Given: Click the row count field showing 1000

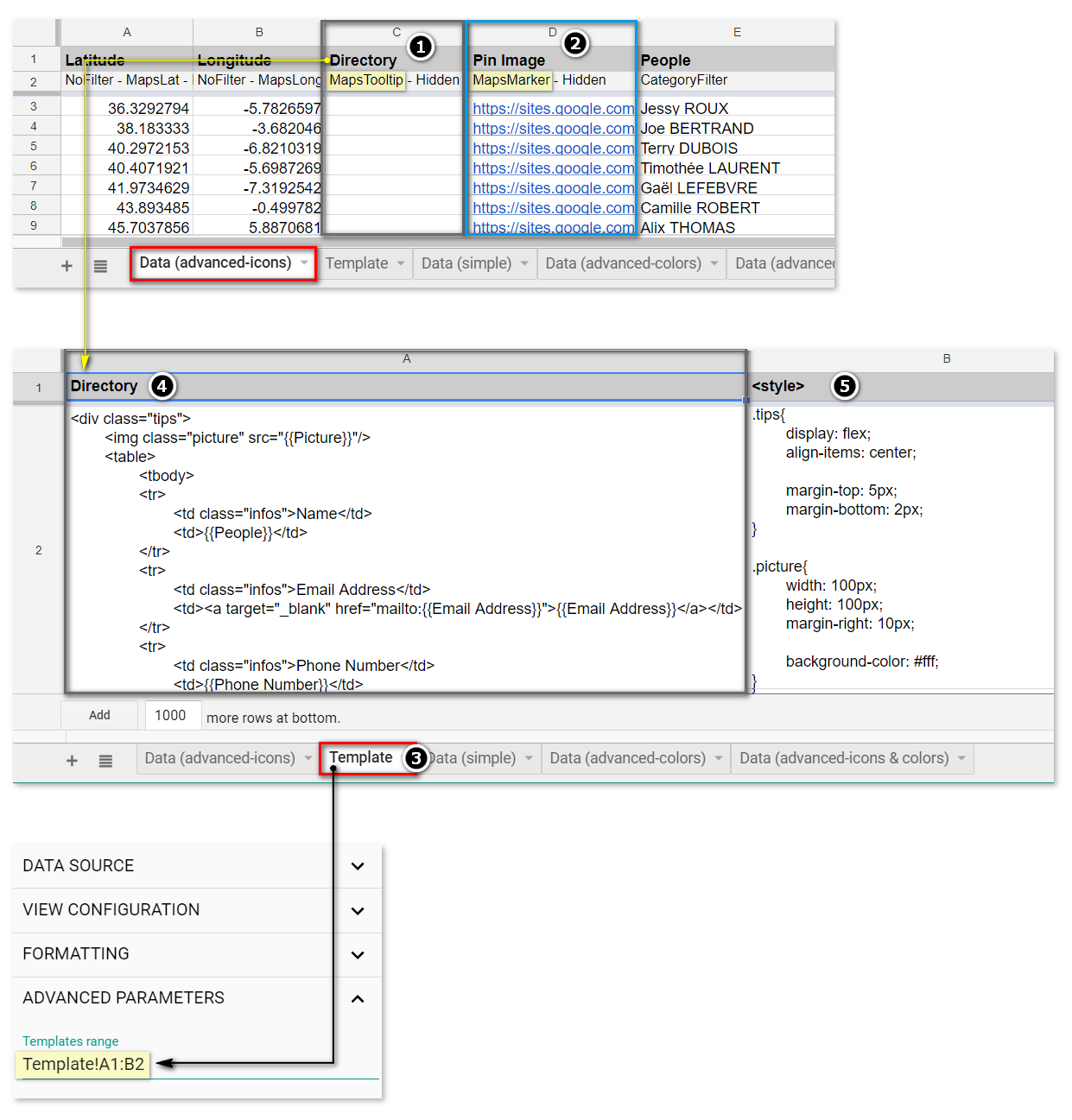Looking at the screenshot, I should tap(171, 715).
